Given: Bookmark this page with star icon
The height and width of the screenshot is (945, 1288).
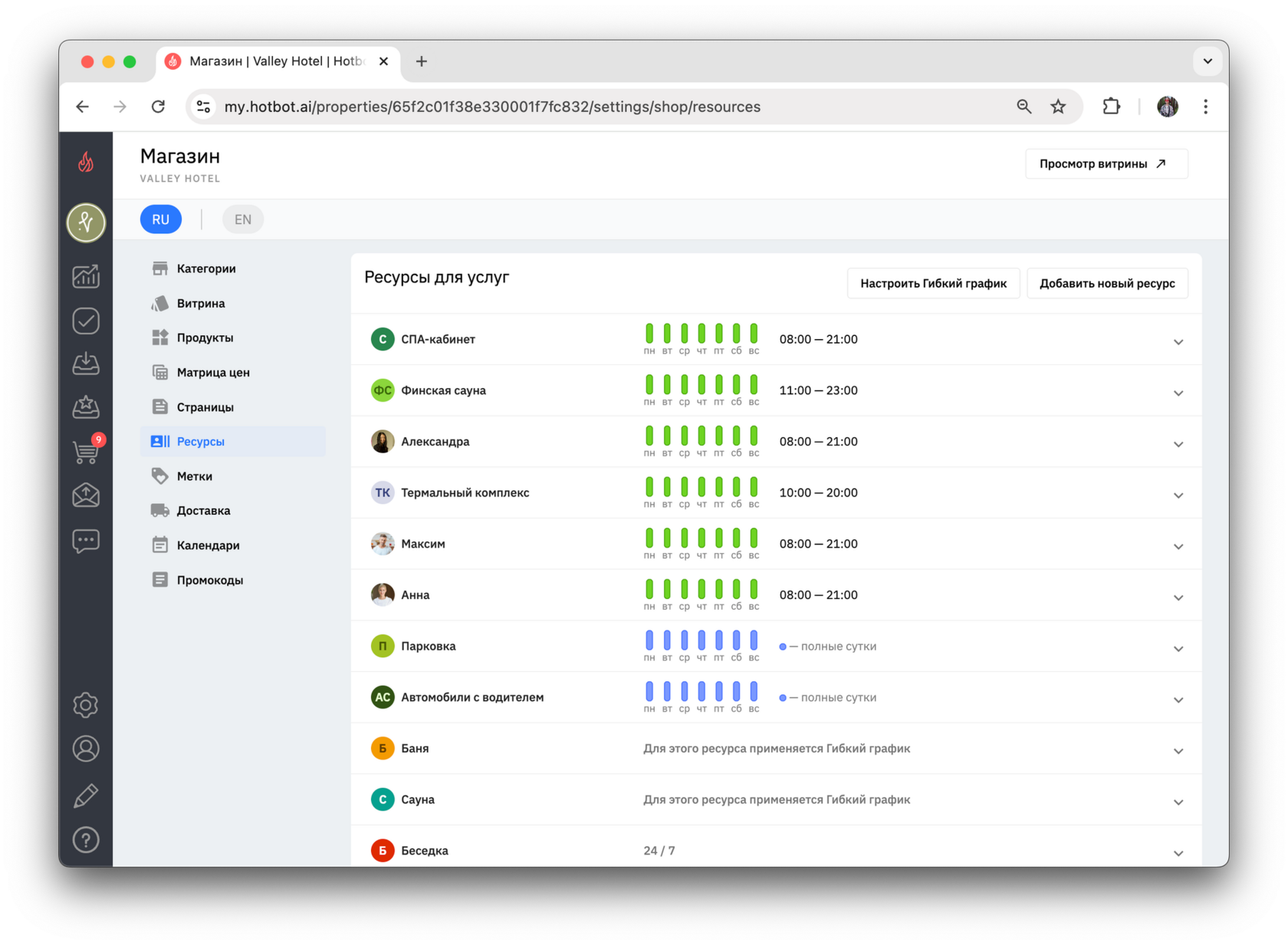Looking at the screenshot, I should pyautogui.click(x=1058, y=107).
